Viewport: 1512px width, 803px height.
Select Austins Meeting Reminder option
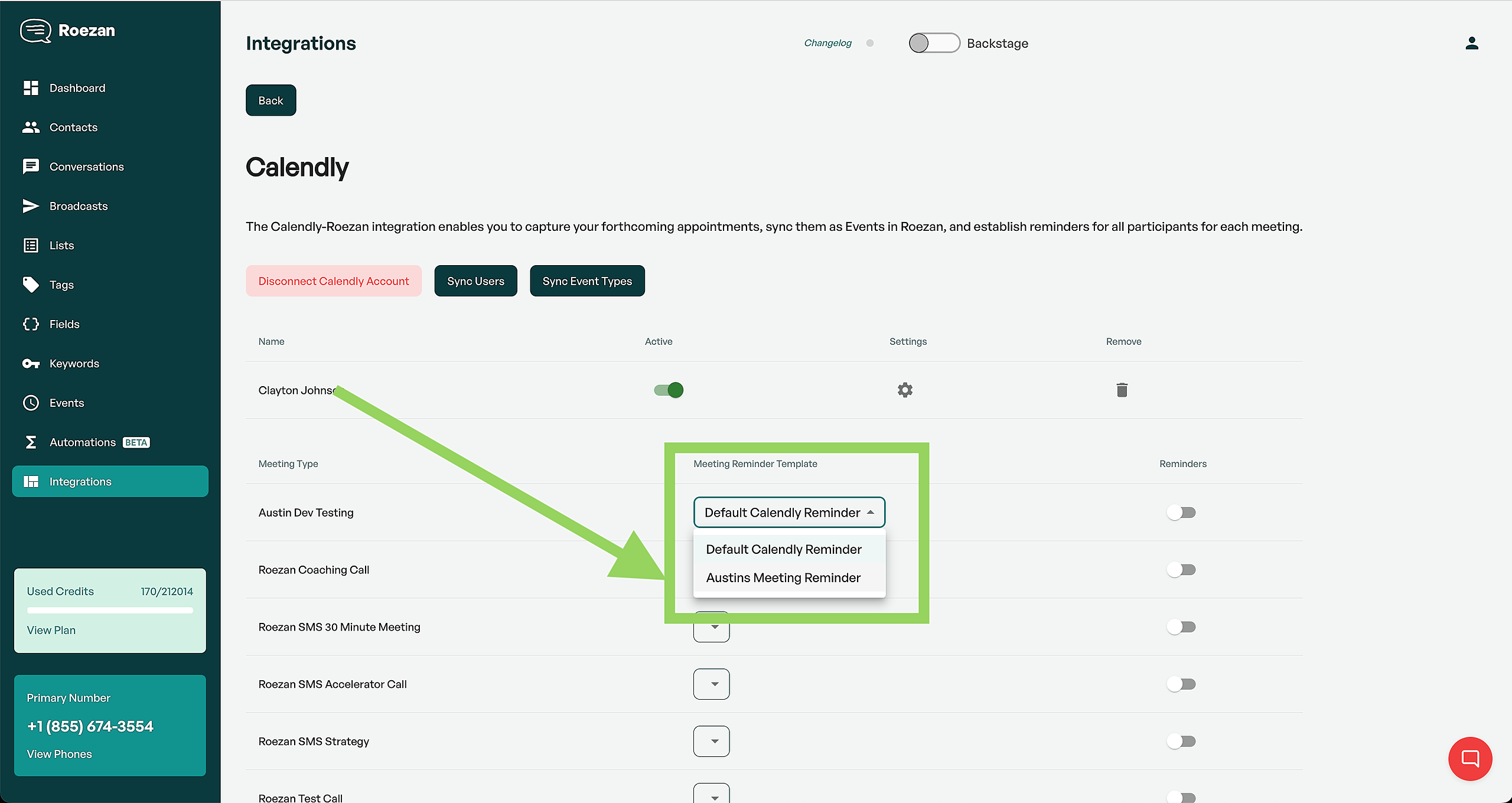(x=783, y=577)
